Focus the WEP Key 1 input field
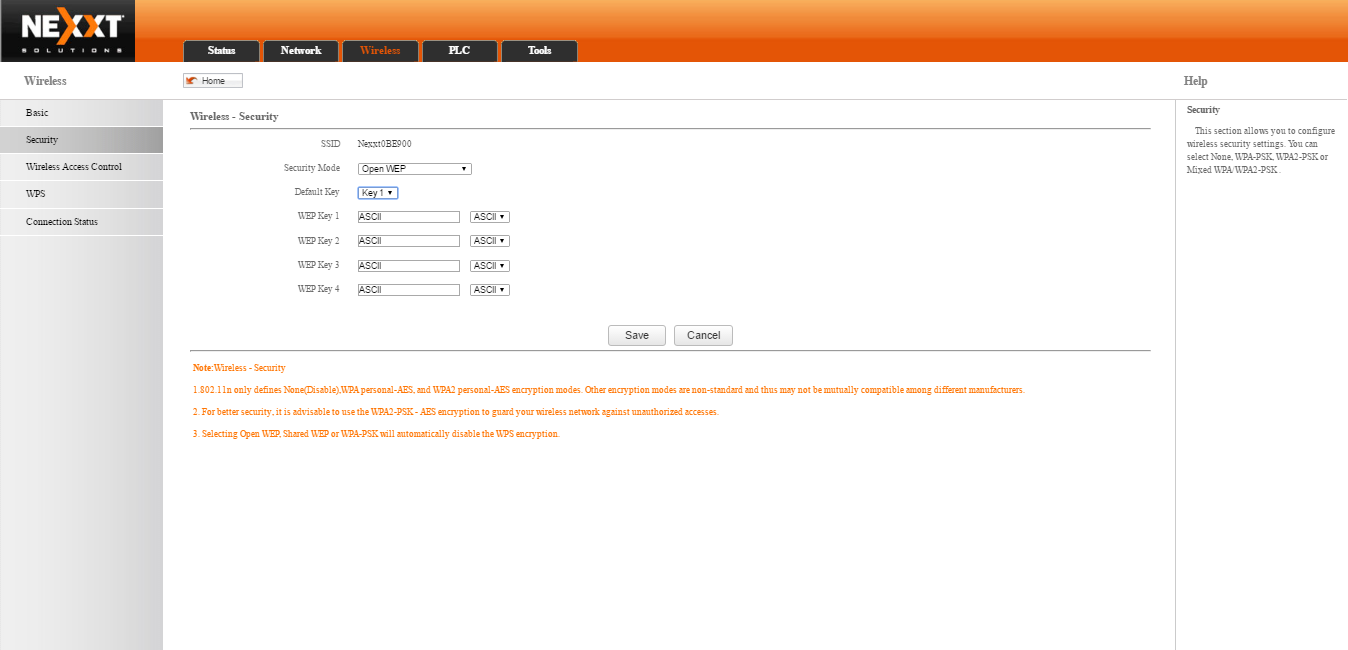 coord(408,217)
